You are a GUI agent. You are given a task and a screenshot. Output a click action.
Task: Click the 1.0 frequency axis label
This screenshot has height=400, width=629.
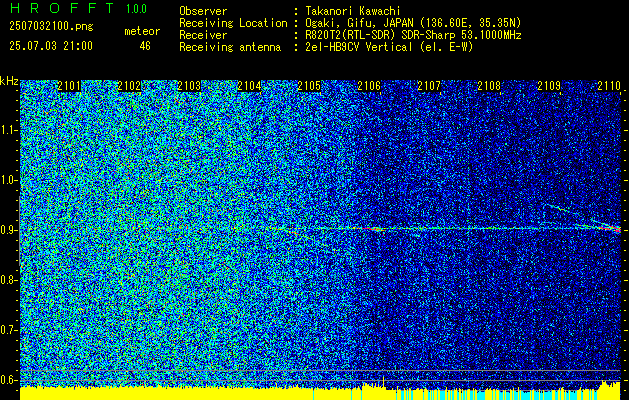tap(8, 181)
